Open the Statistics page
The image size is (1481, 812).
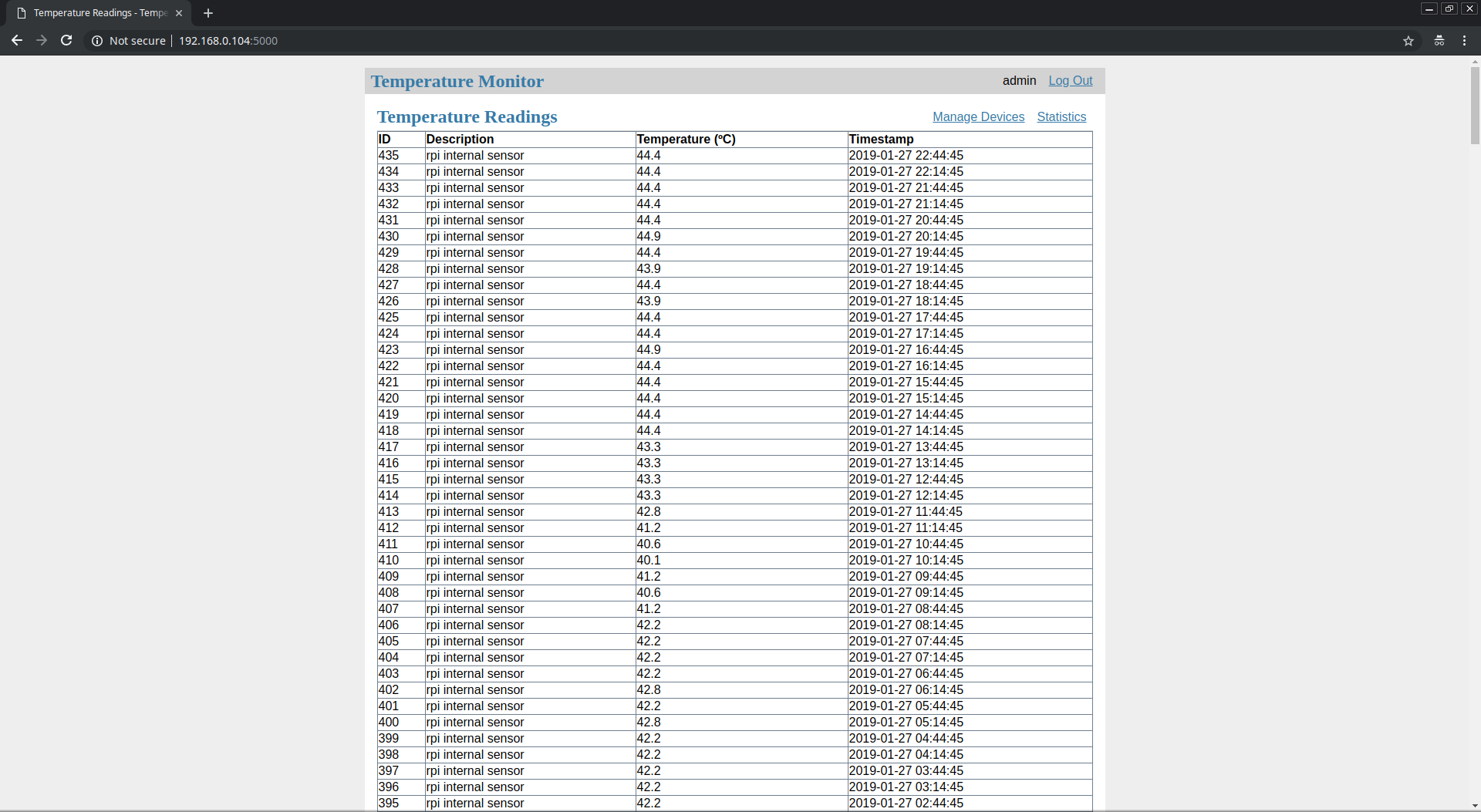[x=1061, y=117]
